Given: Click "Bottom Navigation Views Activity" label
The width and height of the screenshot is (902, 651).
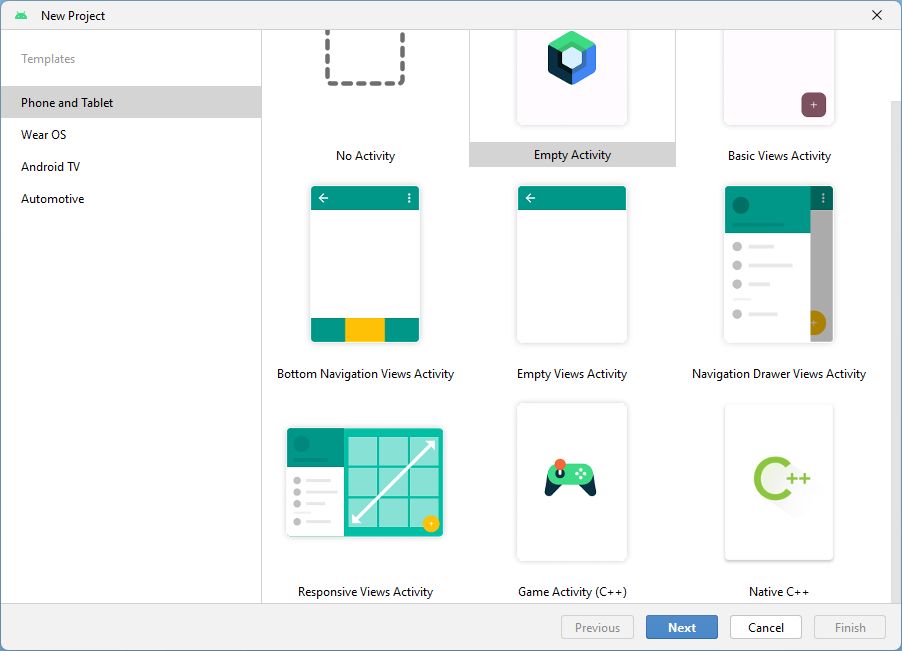Looking at the screenshot, I should (x=365, y=374).
